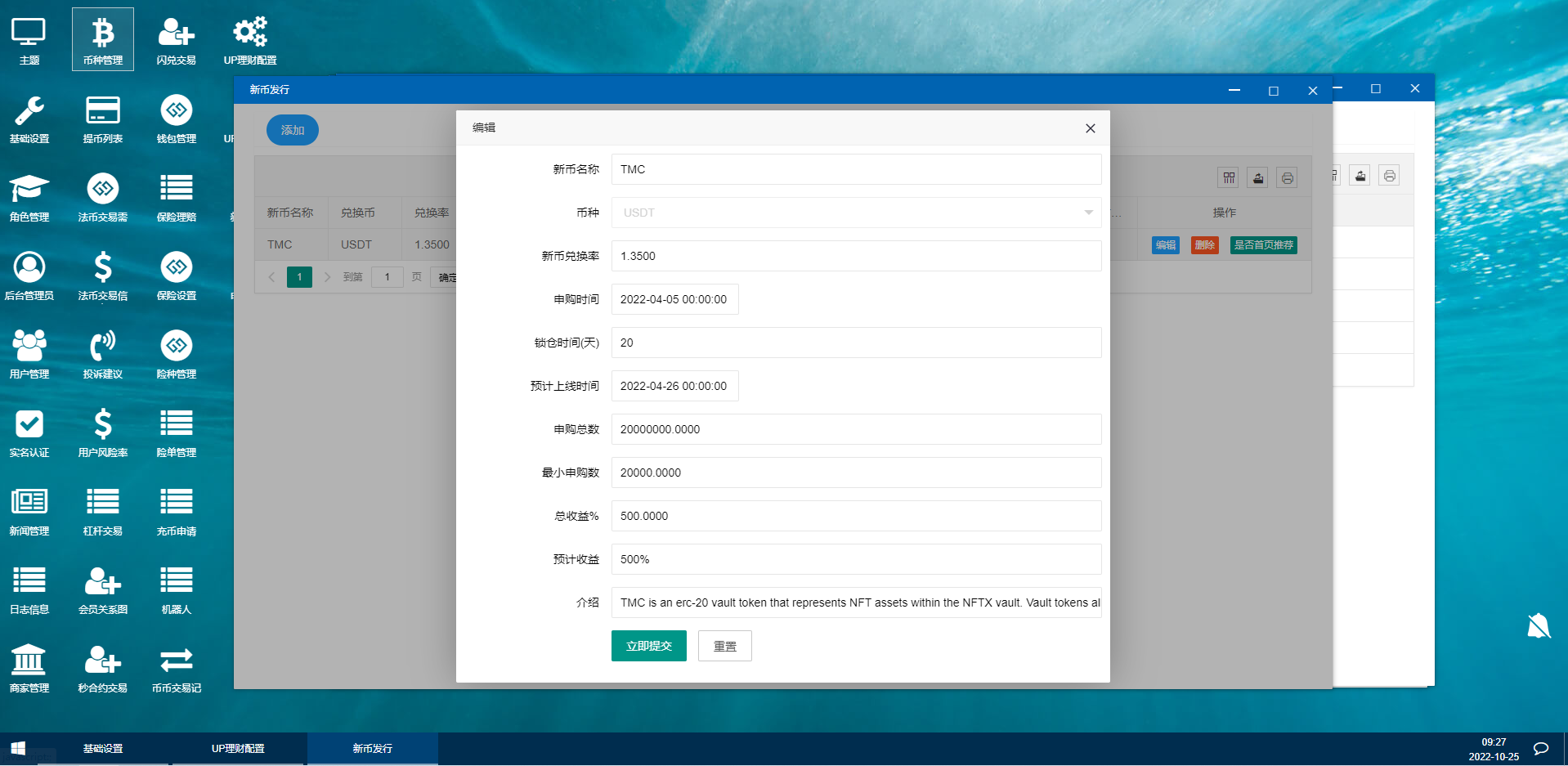Open the 机器人 sidebar icon
1568x766 pixels.
176,587
